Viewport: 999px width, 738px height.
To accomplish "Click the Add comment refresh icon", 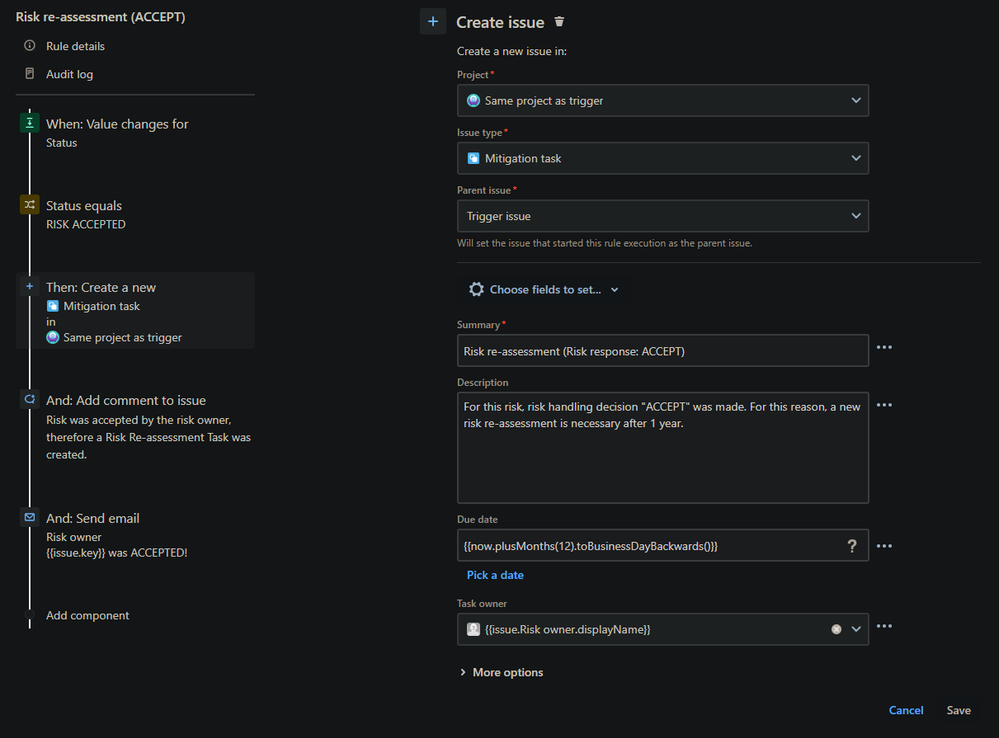I will (x=29, y=400).
